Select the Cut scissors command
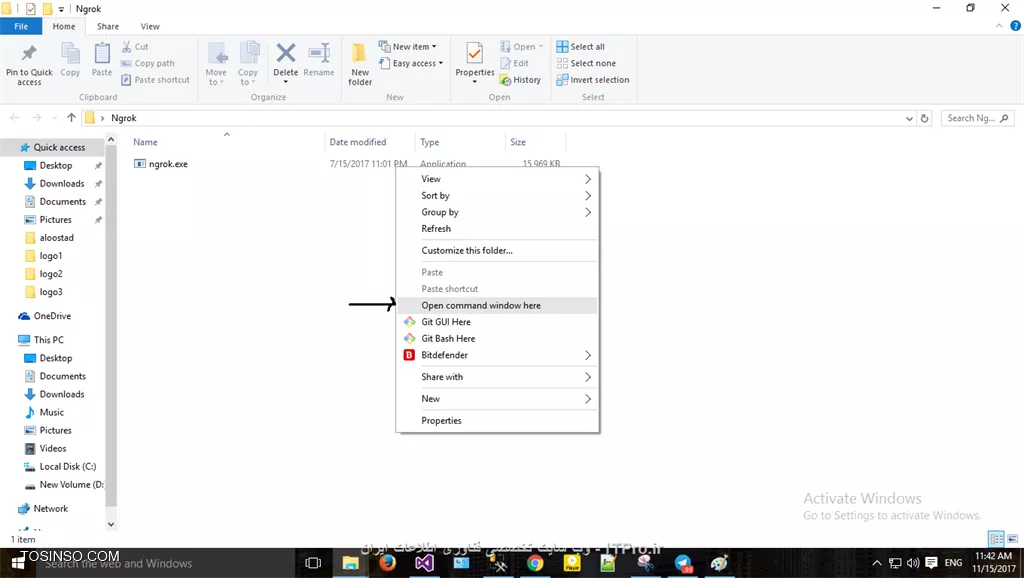1024x578 pixels. 135,46
